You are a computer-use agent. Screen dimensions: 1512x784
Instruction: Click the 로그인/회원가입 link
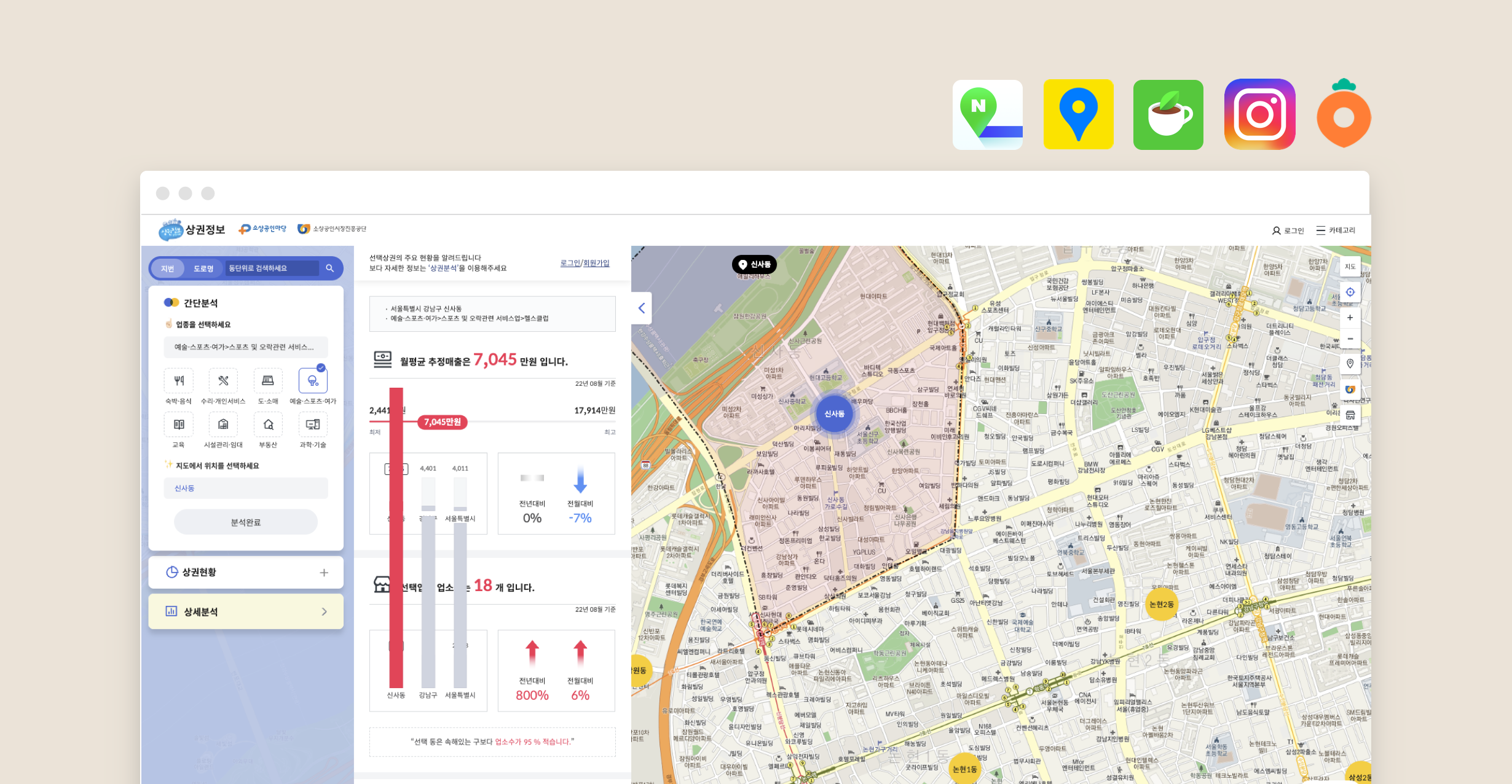[585, 263]
